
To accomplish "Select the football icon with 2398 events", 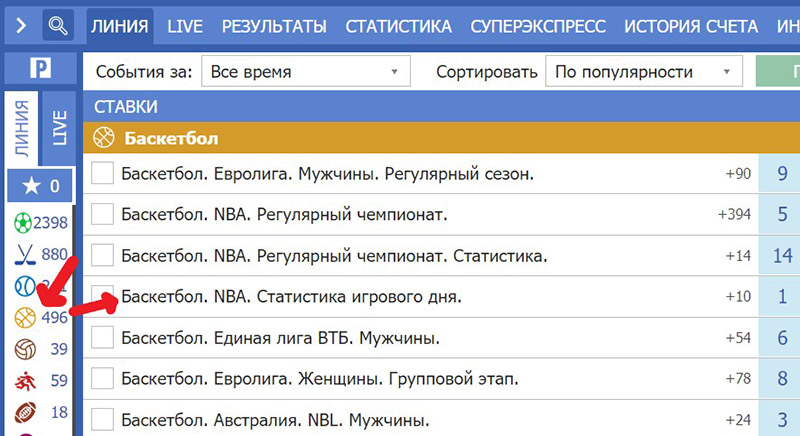I will tap(23, 223).
